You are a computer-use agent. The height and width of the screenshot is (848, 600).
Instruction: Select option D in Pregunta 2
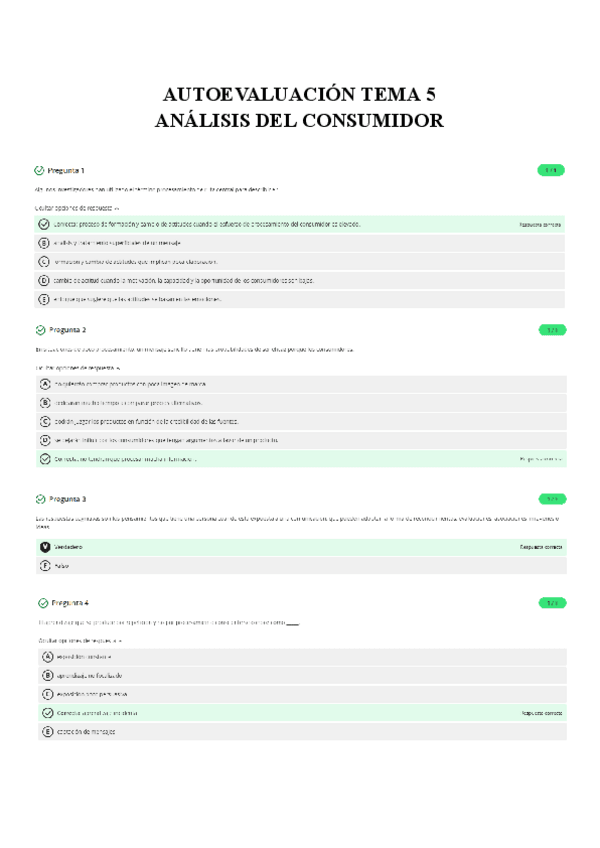click(45, 440)
